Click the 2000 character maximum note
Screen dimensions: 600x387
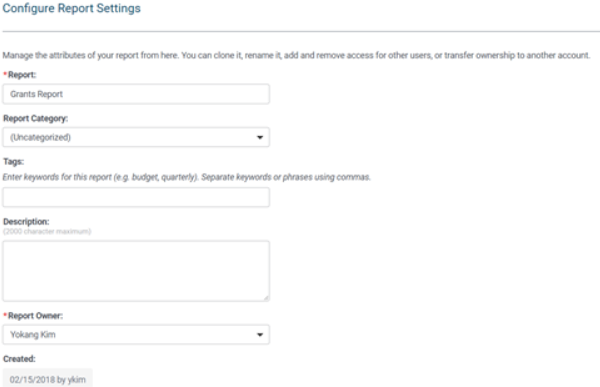coord(47,232)
